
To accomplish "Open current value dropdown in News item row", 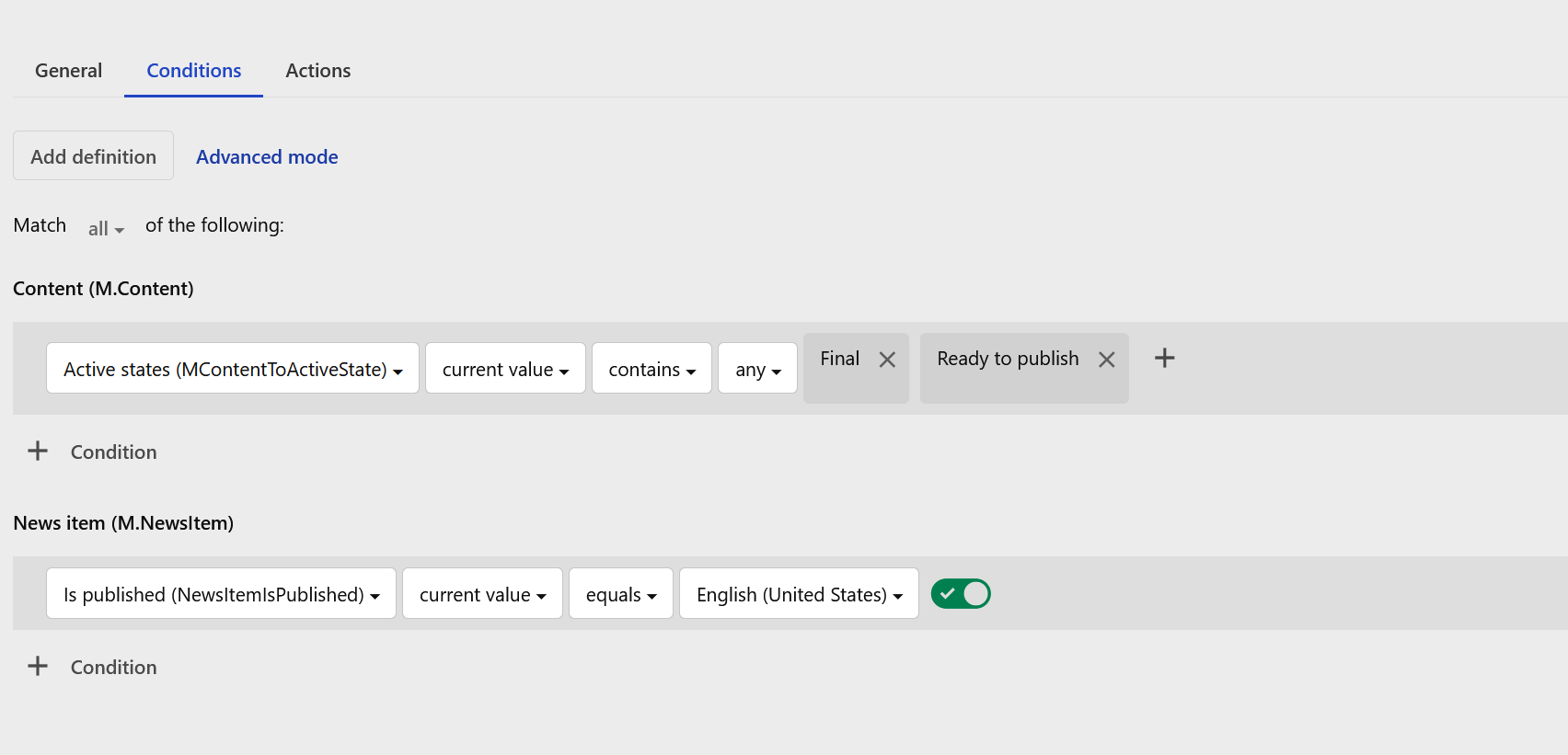I will pos(482,594).
